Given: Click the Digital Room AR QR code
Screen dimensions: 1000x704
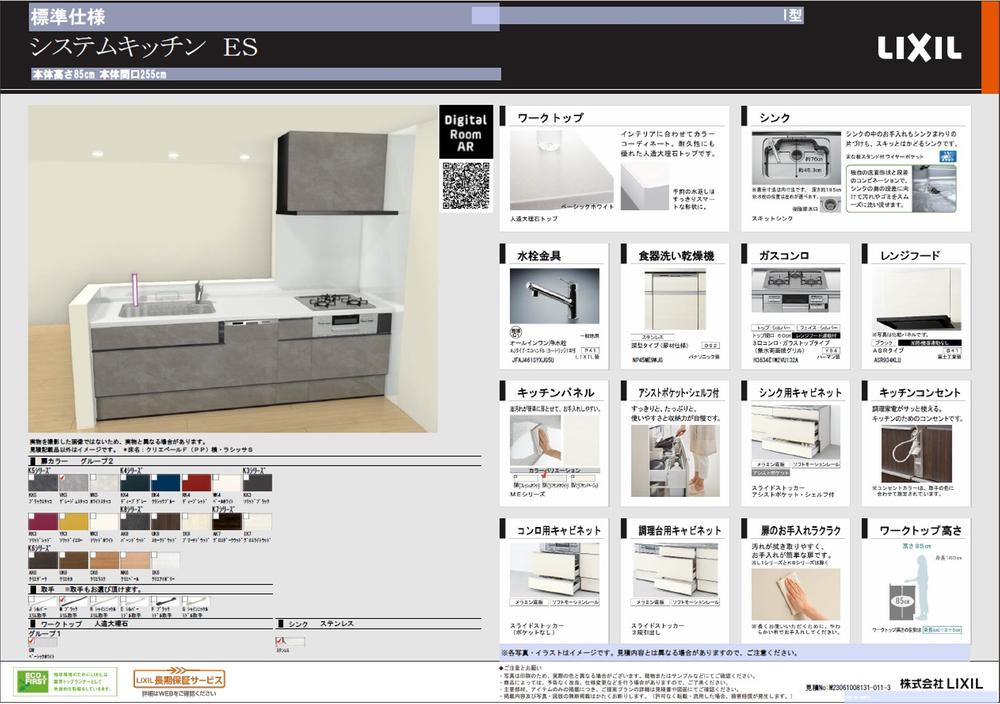Looking at the screenshot, I should (466, 186).
